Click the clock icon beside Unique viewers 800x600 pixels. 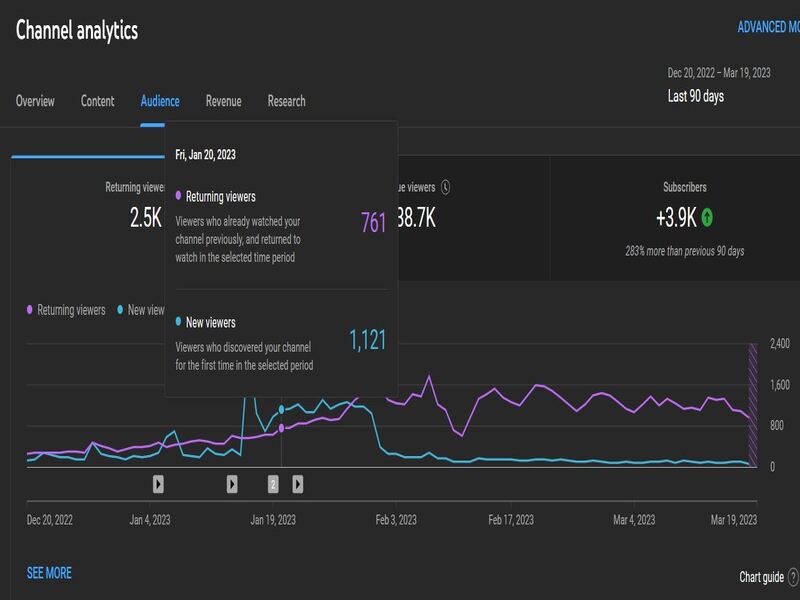(446, 186)
